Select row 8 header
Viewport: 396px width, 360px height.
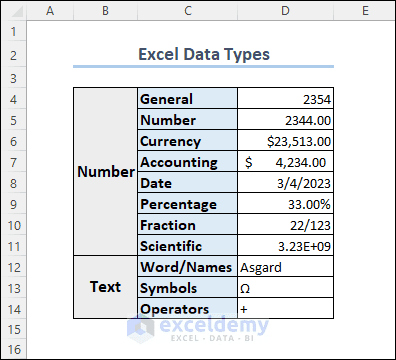(x=13, y=183)
